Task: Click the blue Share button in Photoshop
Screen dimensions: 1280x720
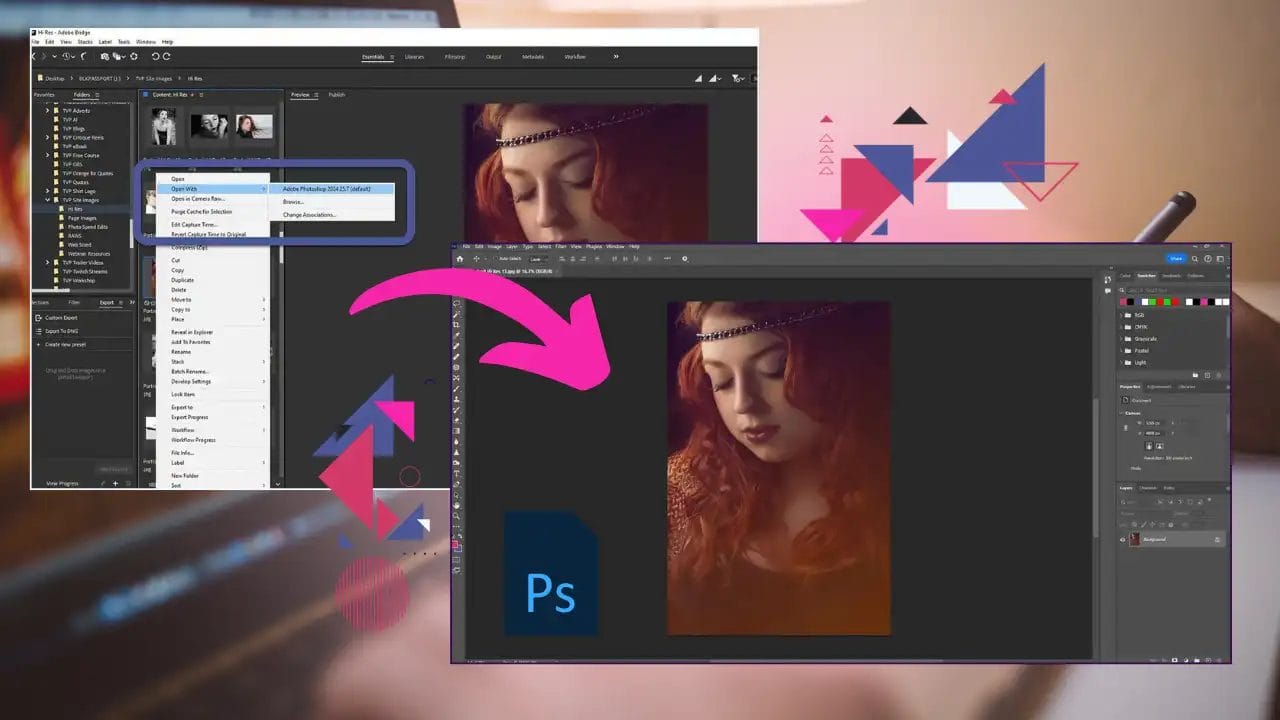Action: [x=1177, y=258]
